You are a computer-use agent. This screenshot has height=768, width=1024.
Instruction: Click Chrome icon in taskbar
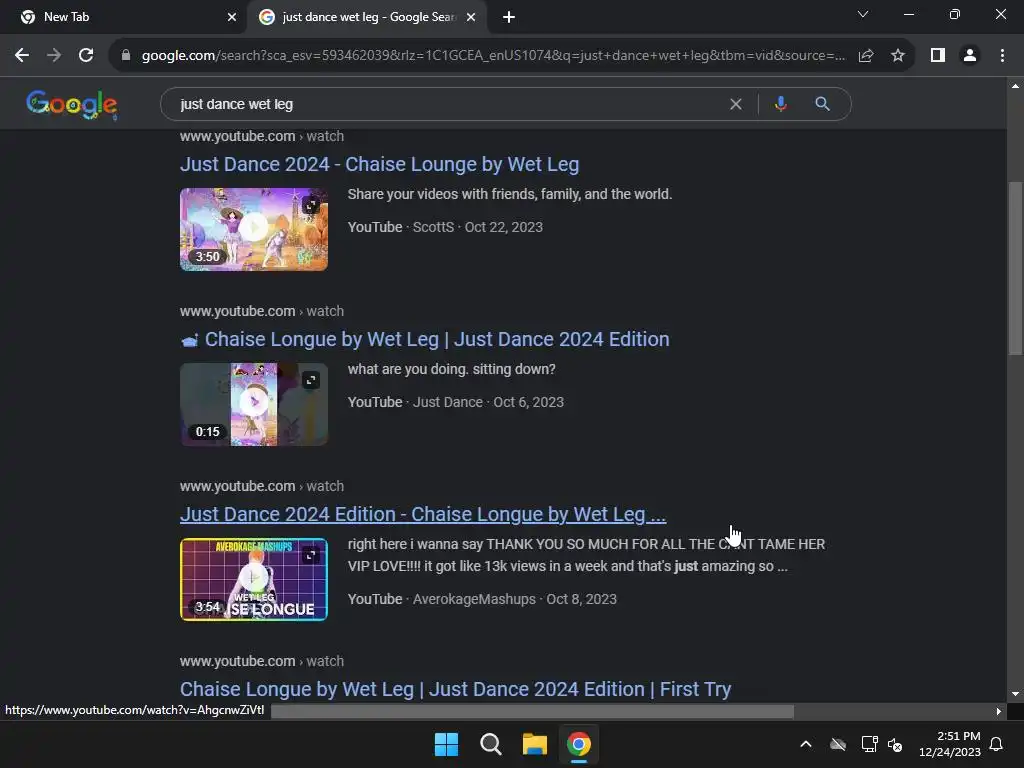pos(579,744)
